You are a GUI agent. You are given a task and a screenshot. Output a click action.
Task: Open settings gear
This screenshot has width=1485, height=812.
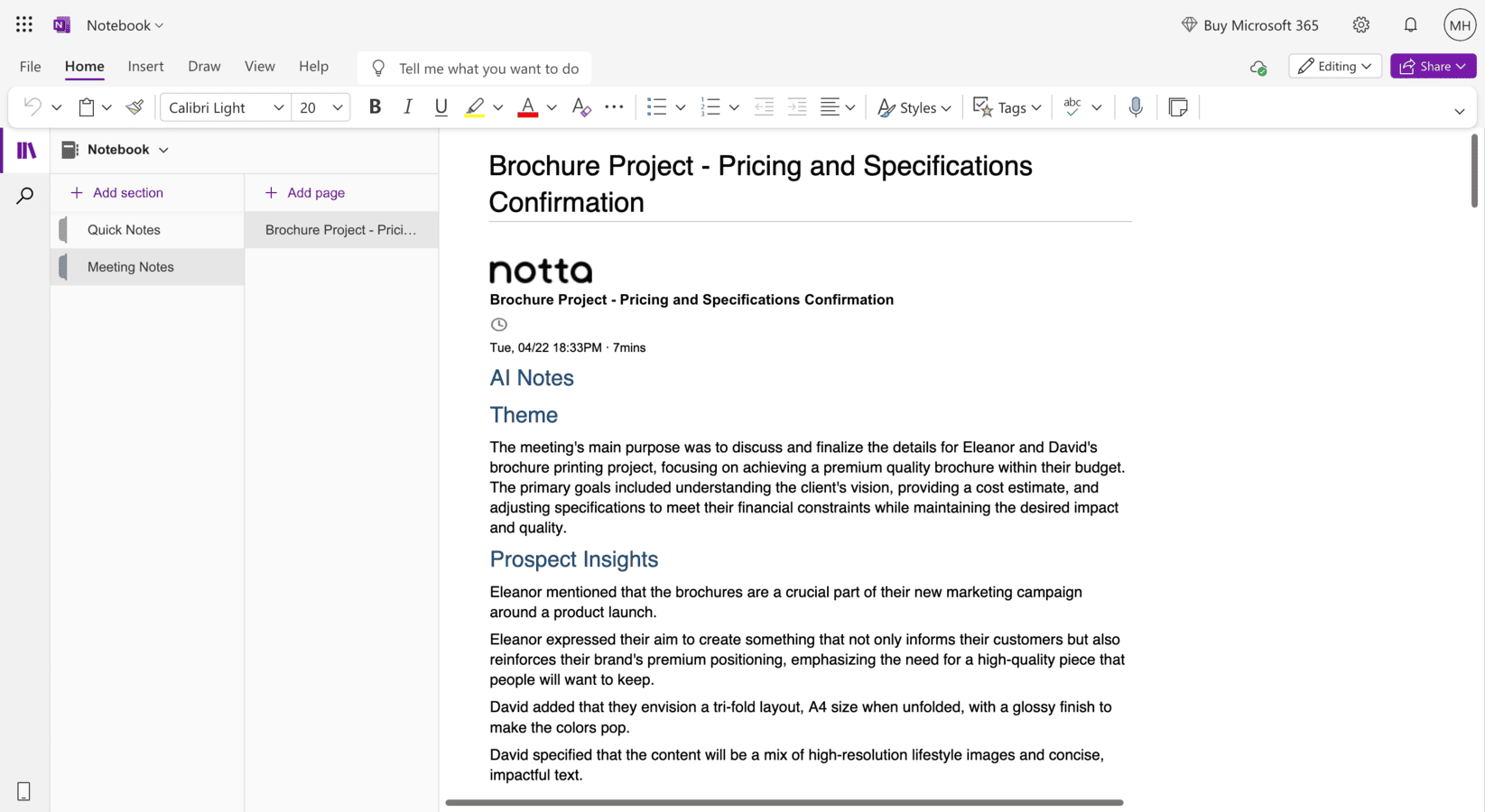tap(1361, 25)
